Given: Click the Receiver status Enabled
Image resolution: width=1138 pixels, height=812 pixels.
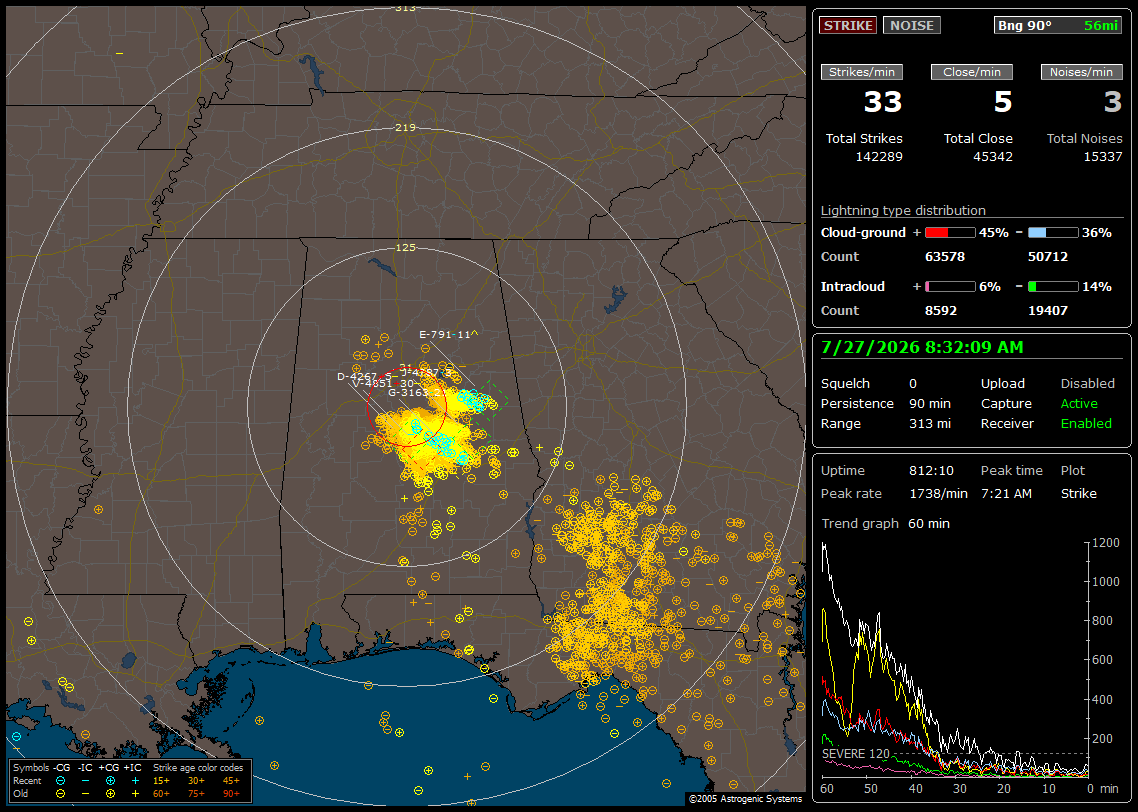Looking at the screenshot, I should [x=1086, y=423].
